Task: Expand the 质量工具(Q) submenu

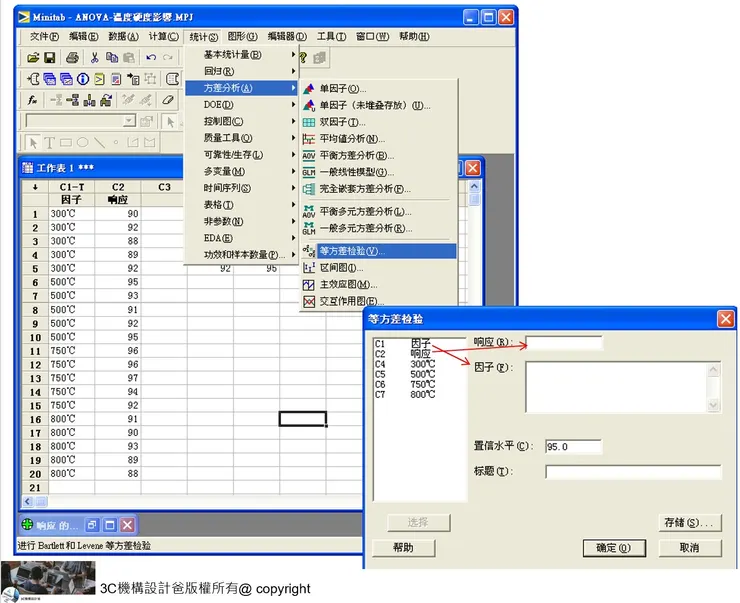Action: [x=242, y=138]
